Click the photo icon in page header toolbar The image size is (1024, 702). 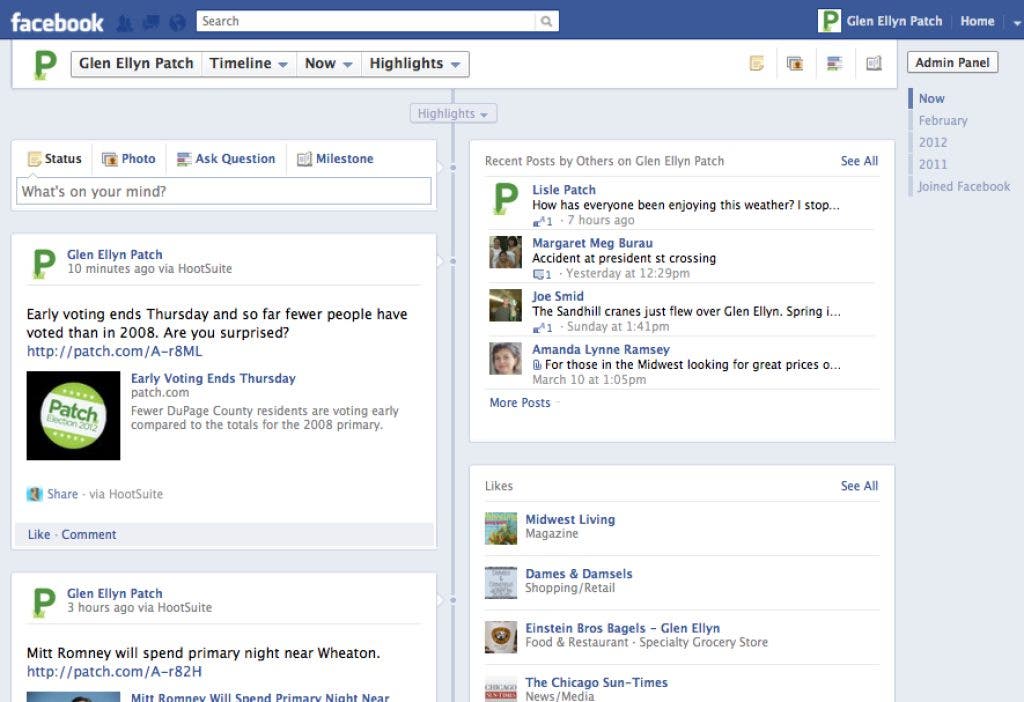(x=795, y=63)
